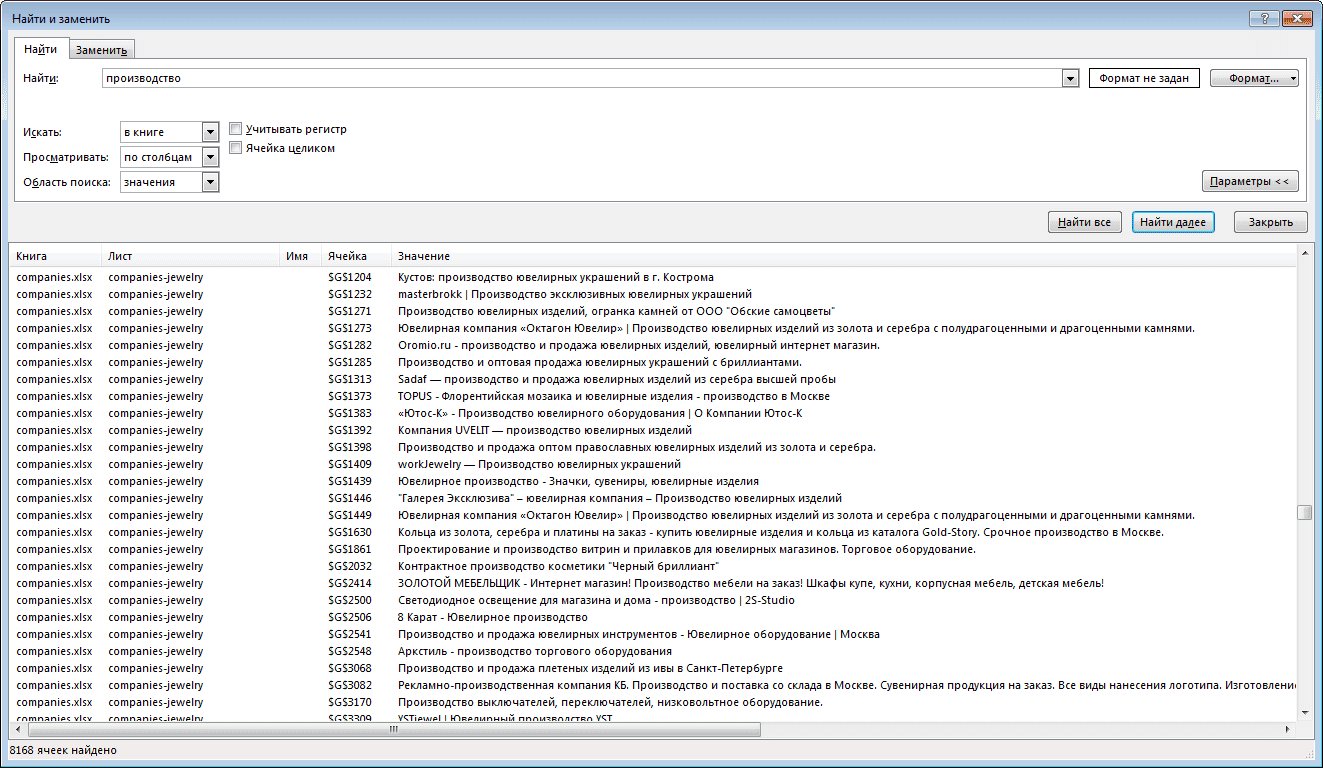
Task: Open the Просматривать dropdown set to по столбцам
Action: click(x=169, y=157)
